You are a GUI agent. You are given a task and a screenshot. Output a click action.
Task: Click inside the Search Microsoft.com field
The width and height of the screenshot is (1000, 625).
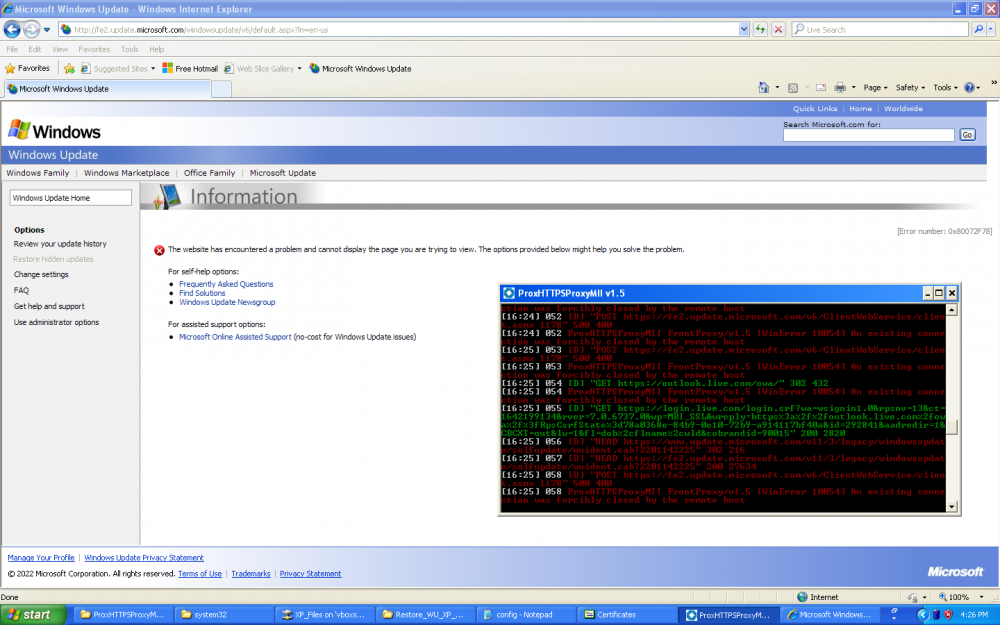pos(868,134)
